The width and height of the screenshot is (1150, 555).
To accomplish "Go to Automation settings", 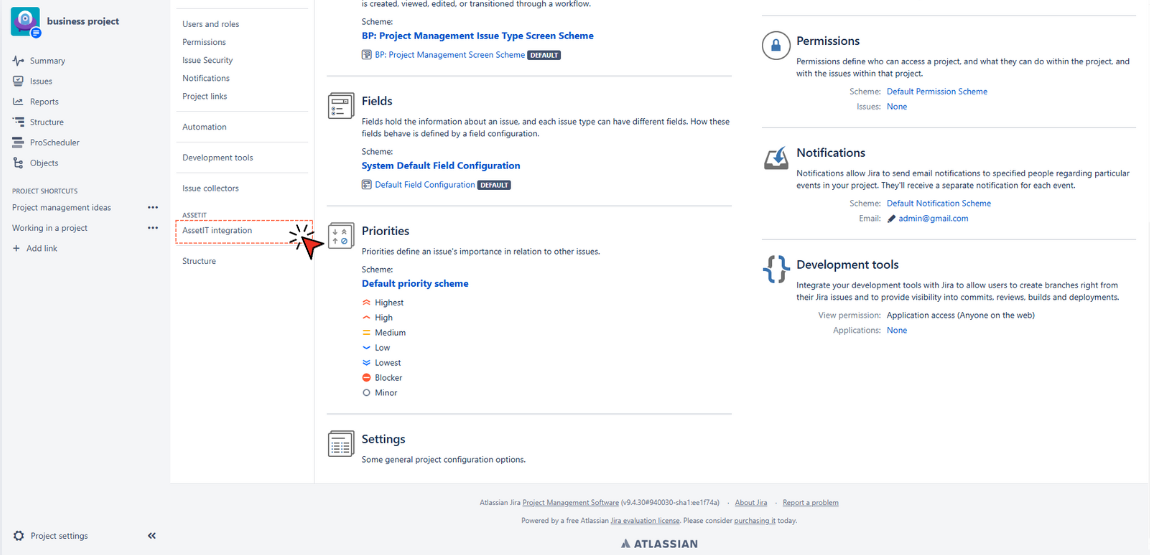I will pos(204,127).
